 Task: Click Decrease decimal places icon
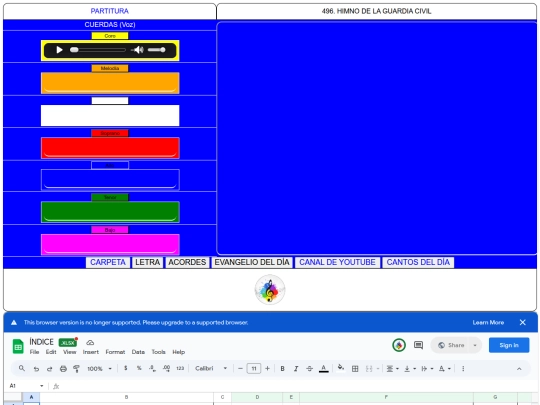153,368
